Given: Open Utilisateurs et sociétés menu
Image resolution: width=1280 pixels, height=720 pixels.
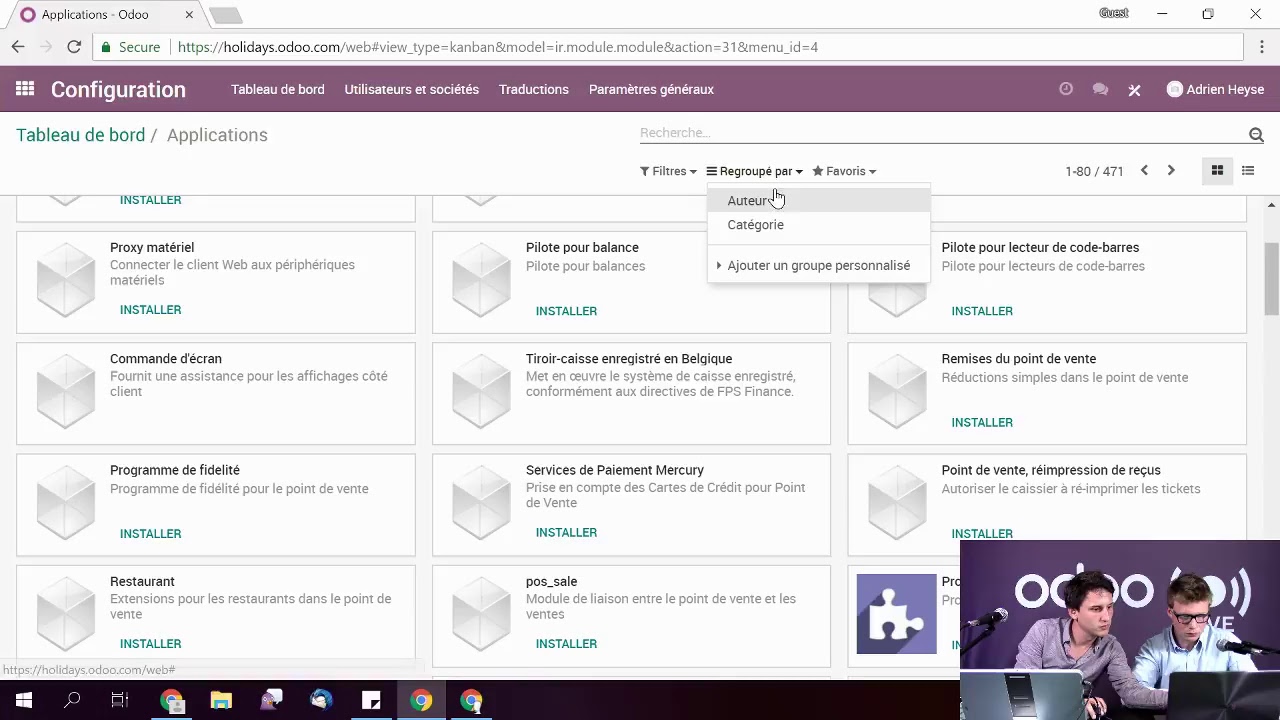Looking at the screenshot, I should tap(412, 89).
